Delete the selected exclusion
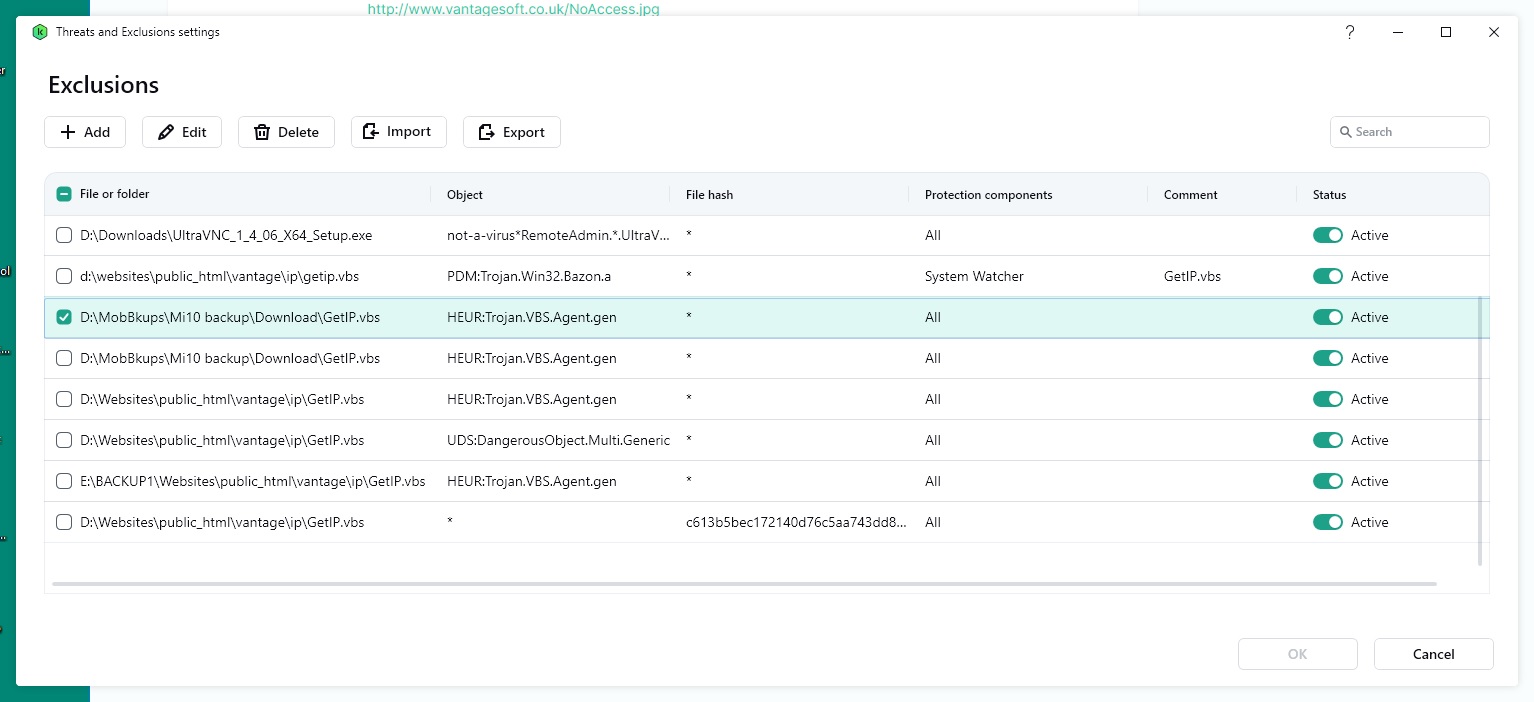The image size is (1534, 702). (286, 132)
